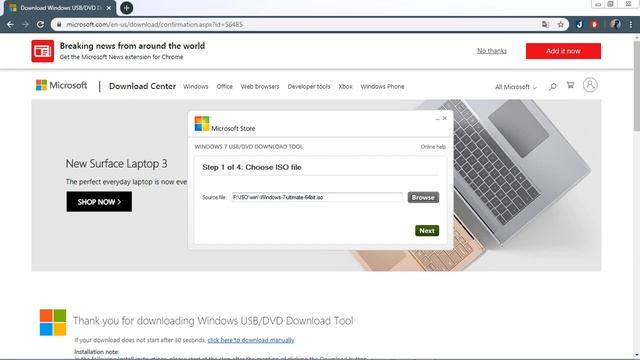640x360 pixels.
Task: Open the Web browsers menu item
Action: tap(260, 87)
